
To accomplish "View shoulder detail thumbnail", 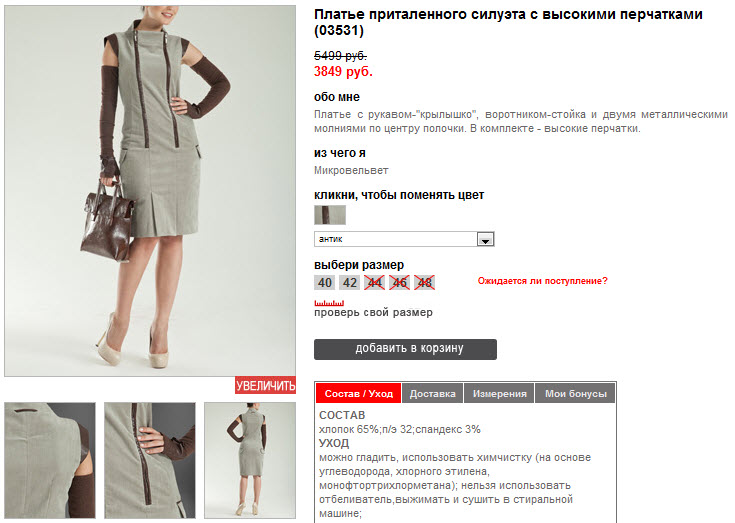I will (50, 460).
